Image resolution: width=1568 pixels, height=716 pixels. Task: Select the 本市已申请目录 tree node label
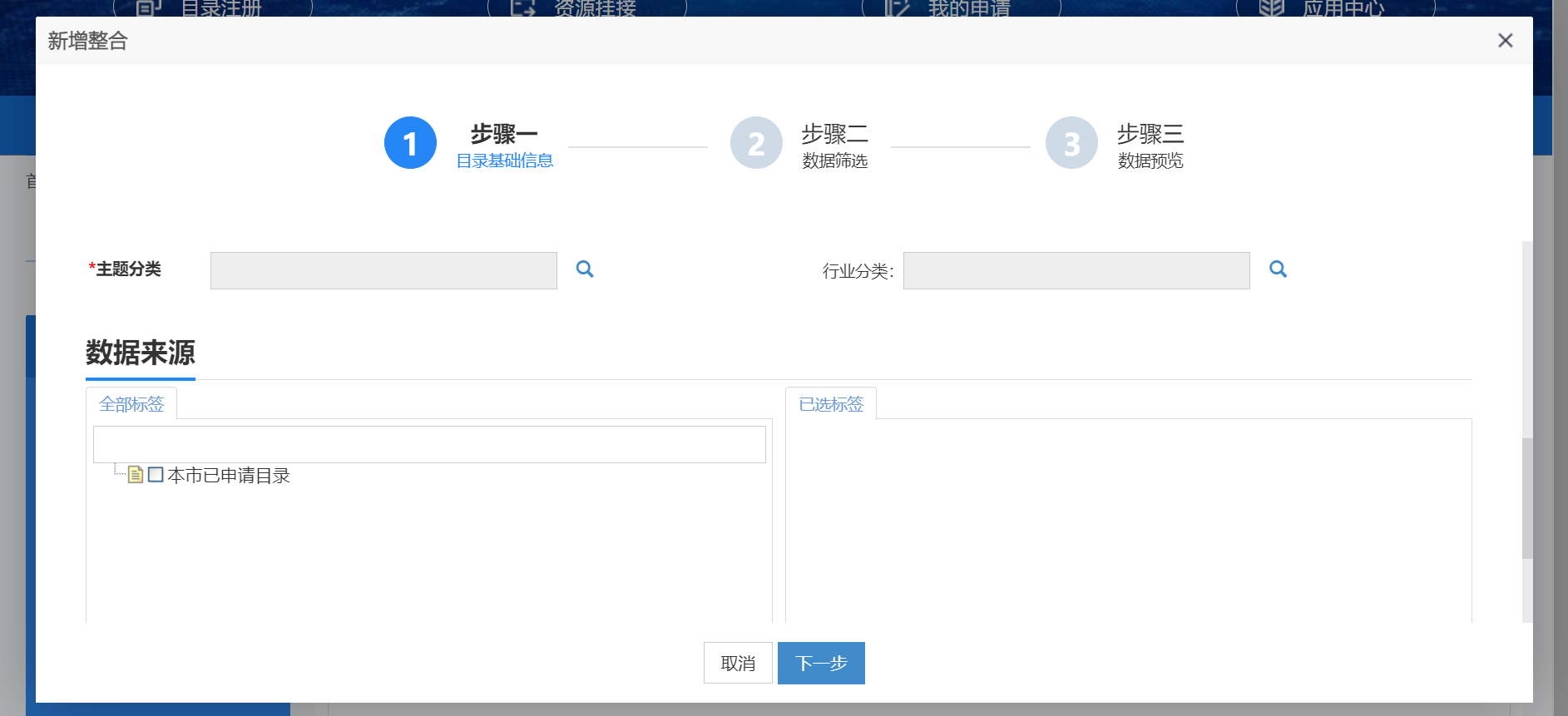coord(229,476)
